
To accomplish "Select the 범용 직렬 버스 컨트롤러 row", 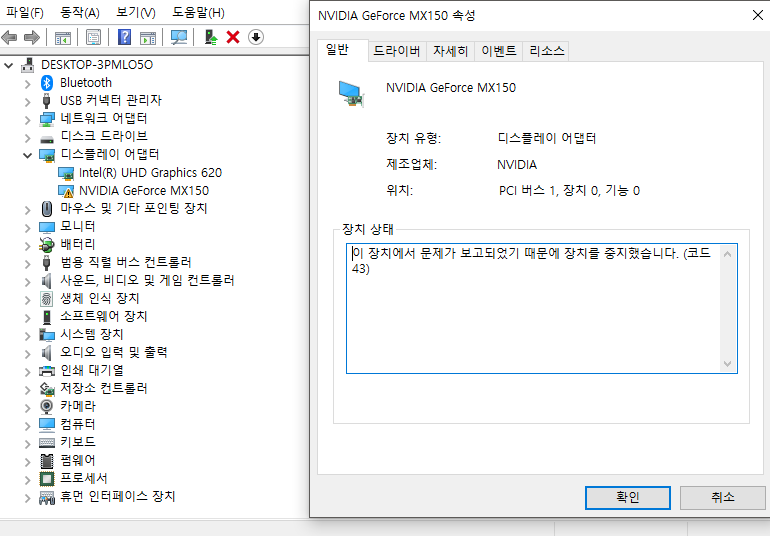I will (x=126, y=262).
